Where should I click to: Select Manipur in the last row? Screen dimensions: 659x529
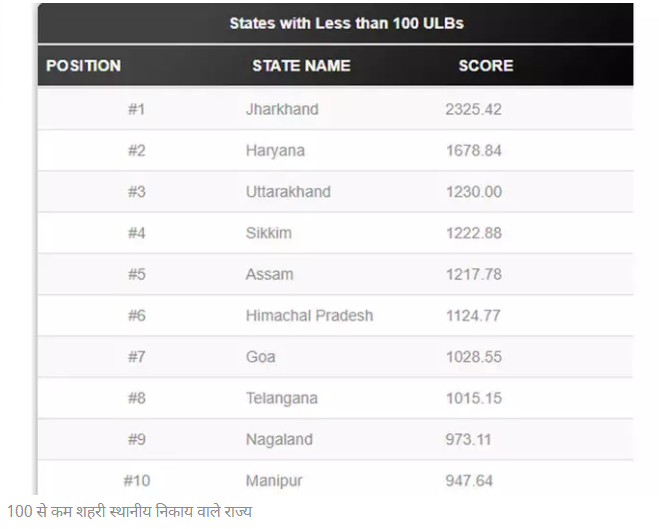(274, 481)
